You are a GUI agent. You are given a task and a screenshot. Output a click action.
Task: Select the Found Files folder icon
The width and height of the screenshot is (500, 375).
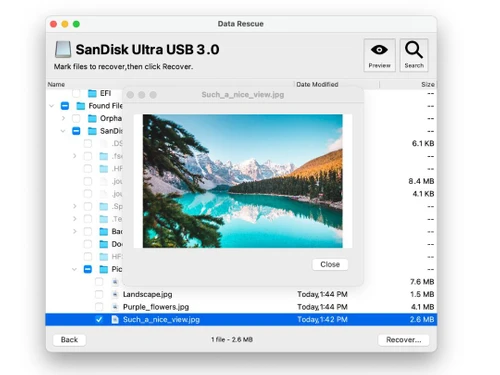[81, 106]
